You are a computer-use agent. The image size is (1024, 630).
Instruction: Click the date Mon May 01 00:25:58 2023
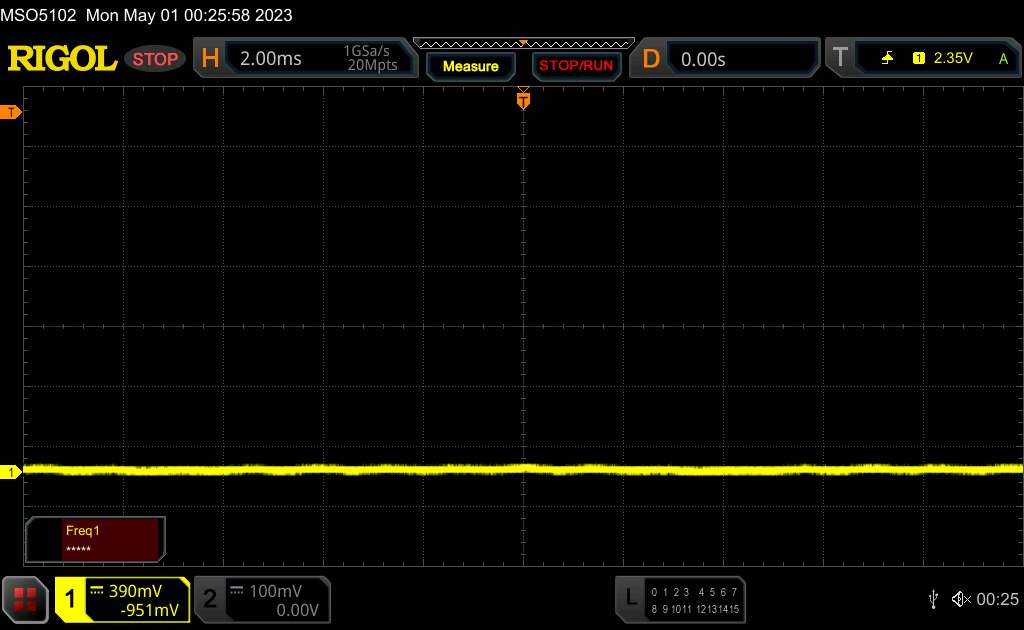pos(189,15)
